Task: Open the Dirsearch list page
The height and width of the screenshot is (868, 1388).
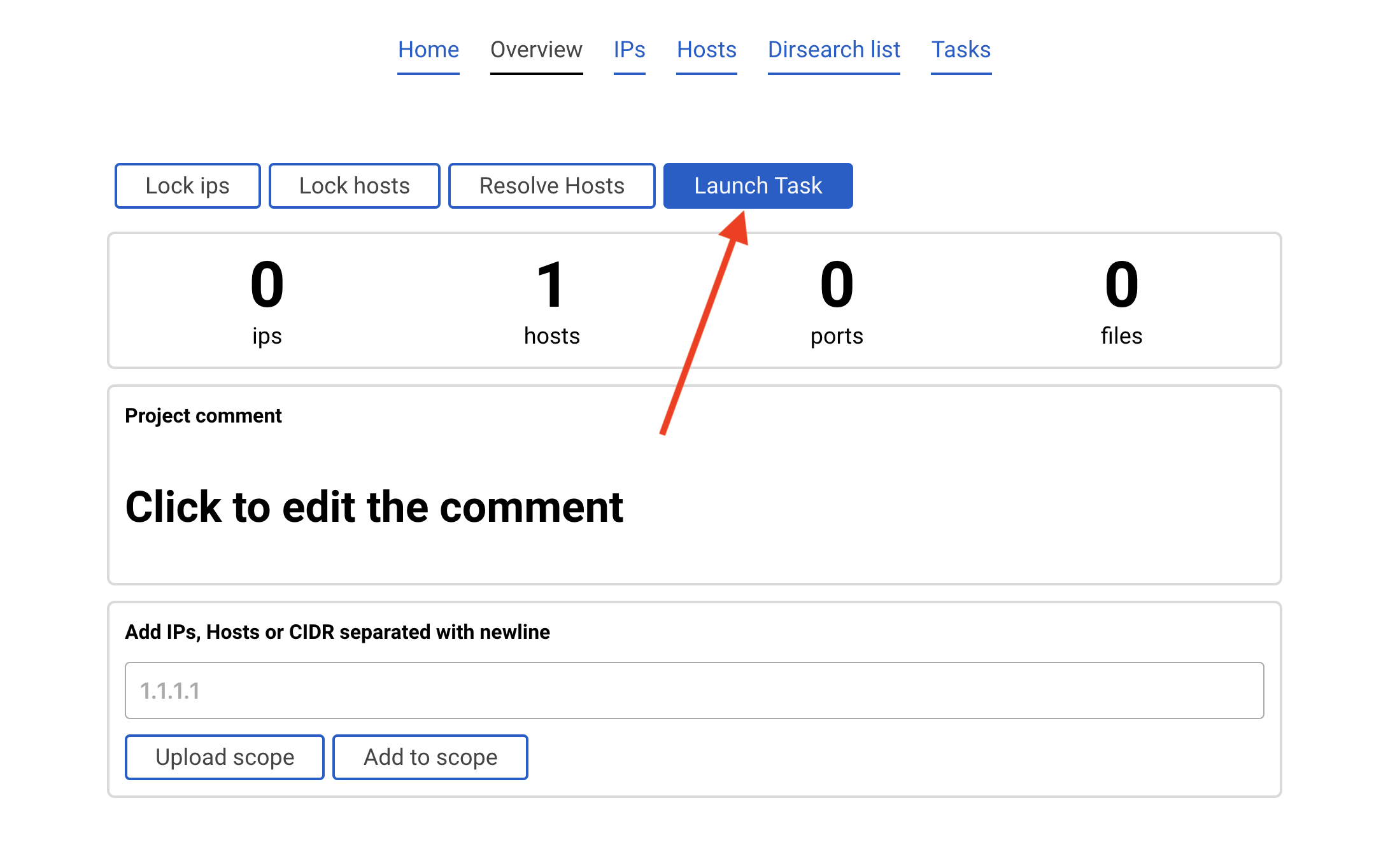Action: click(x=833, y=50)
